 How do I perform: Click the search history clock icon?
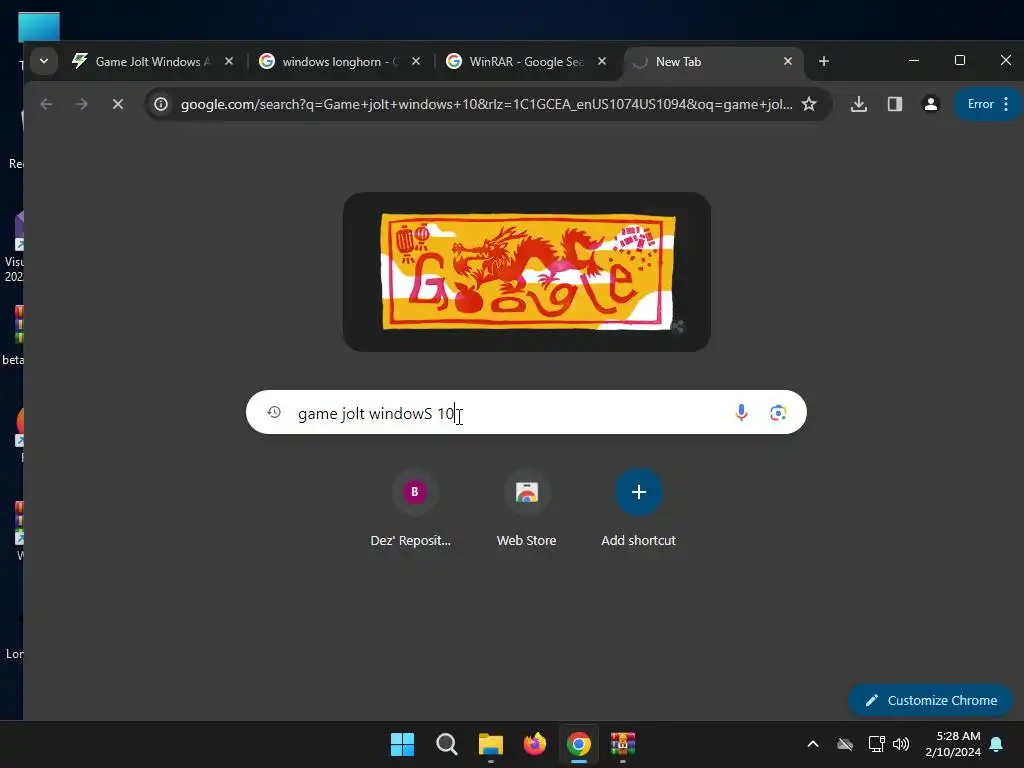coord(274,413)
